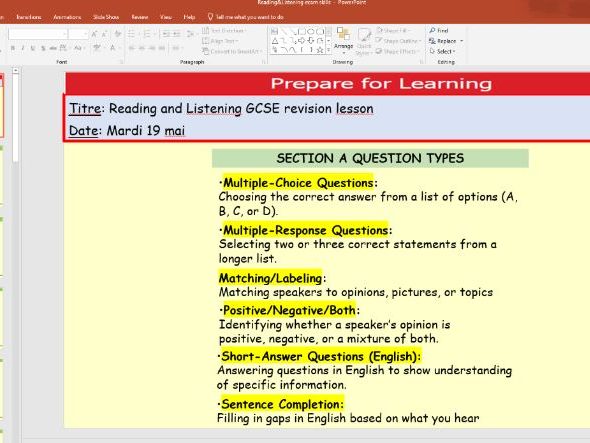Open the Select menu in Editing
This screenshot has height=443, width=590.
443,51
